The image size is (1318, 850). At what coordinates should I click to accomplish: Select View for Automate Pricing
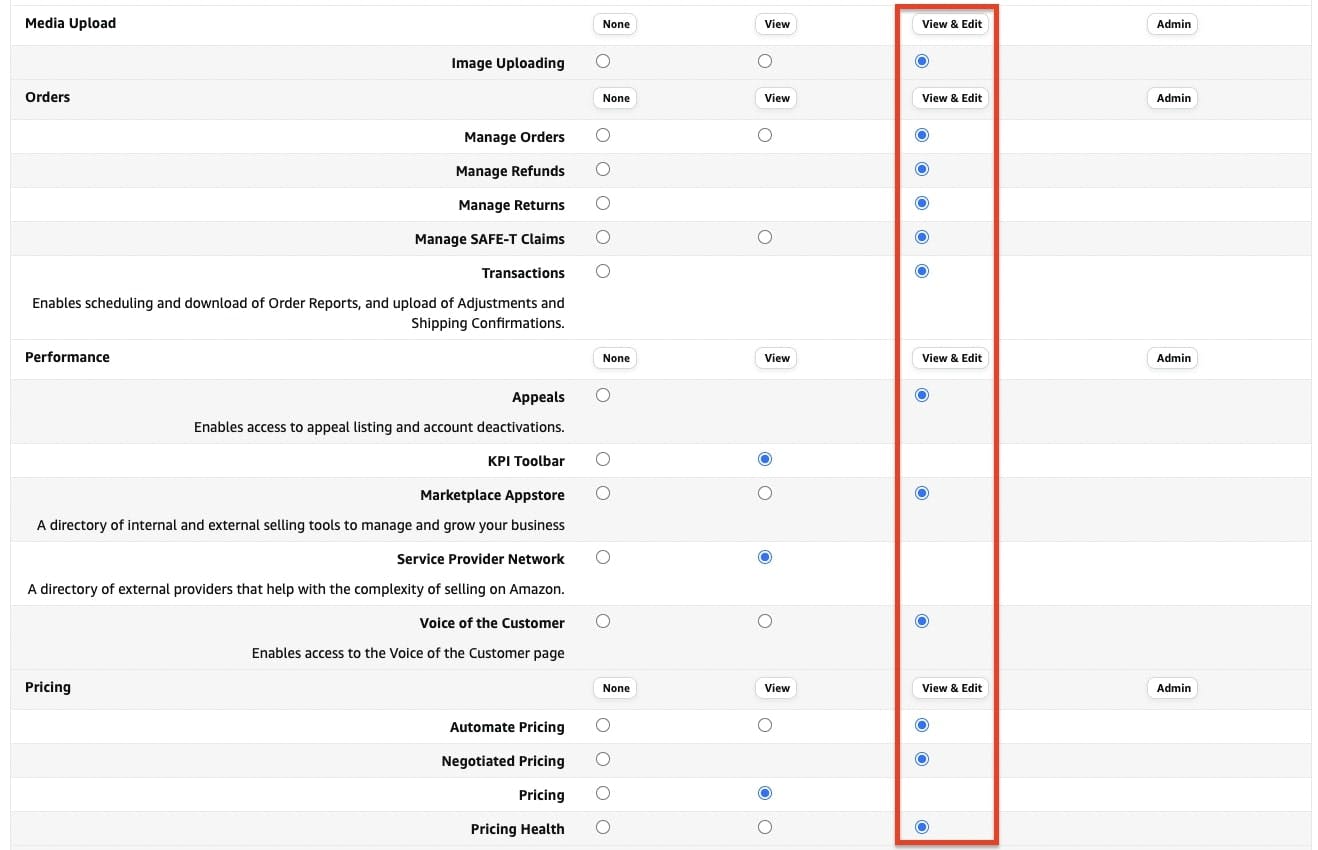(x=765, y=725)
